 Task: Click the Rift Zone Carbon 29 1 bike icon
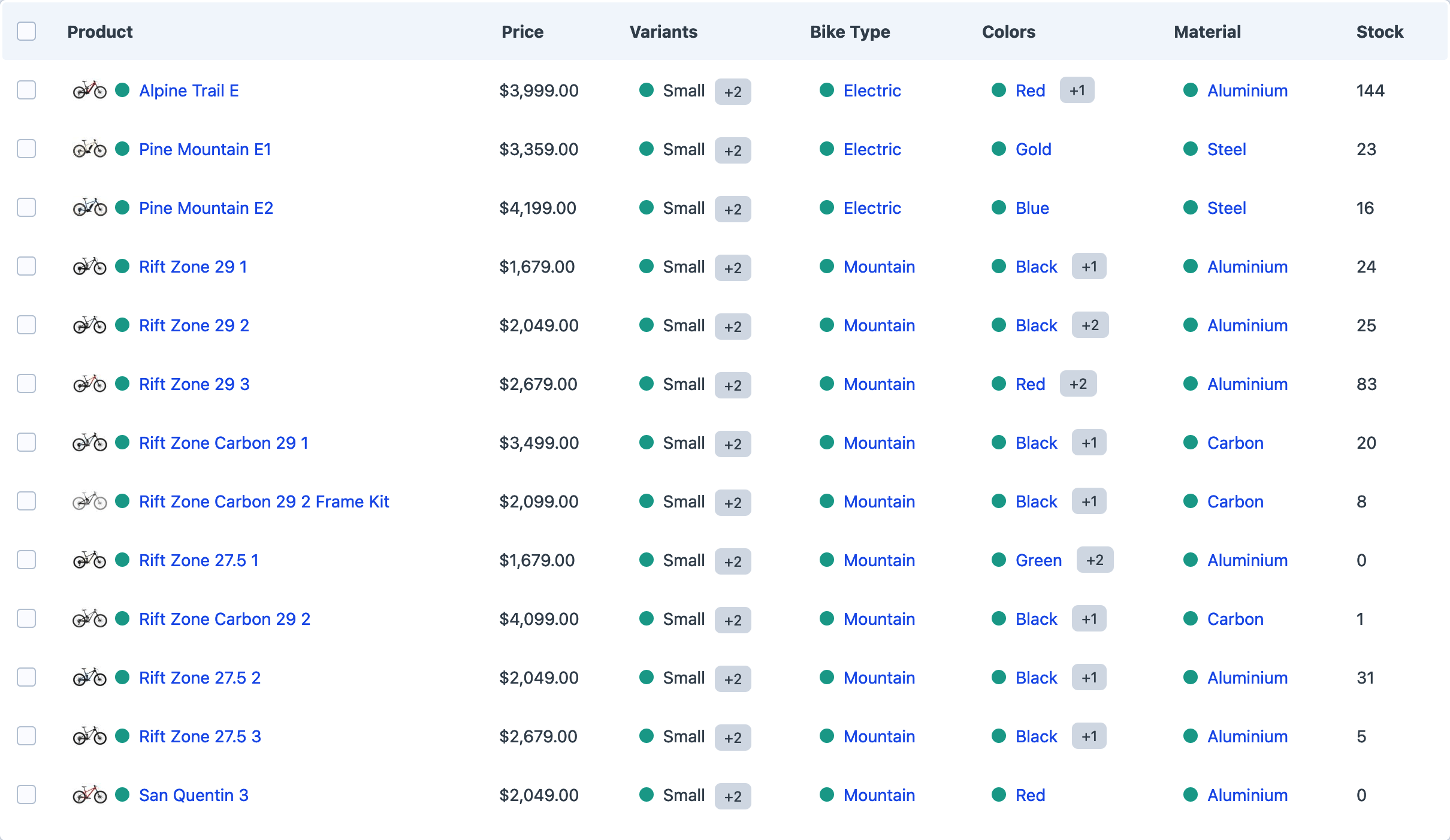tap(90, 443)
